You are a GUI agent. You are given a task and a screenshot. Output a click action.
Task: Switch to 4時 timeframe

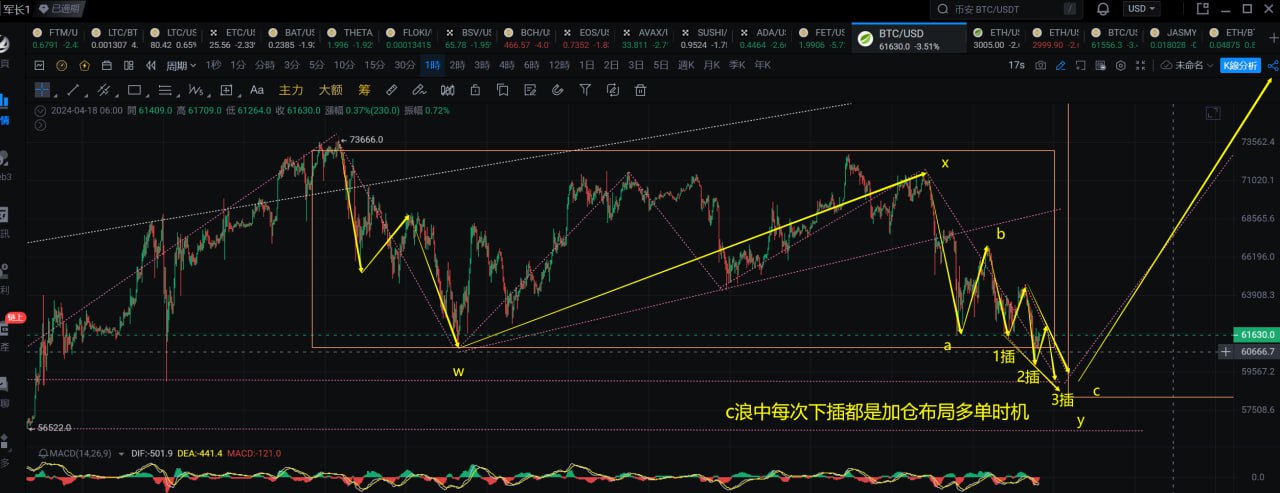click(x=507, y=65)
